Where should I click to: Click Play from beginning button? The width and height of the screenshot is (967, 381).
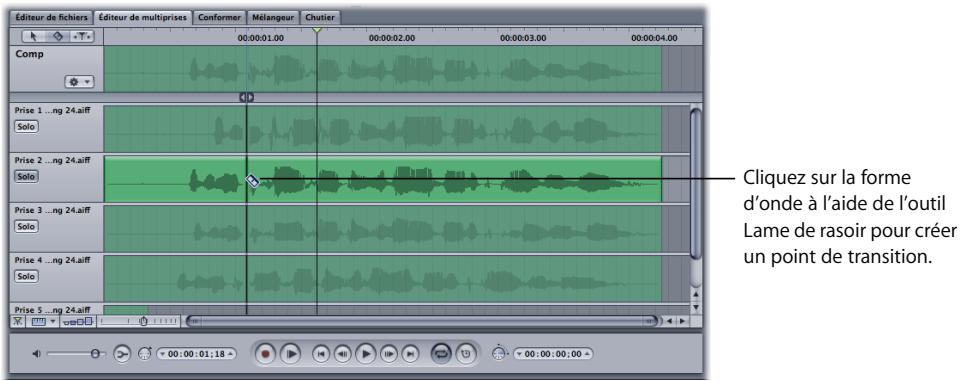[x=290, y=354]
